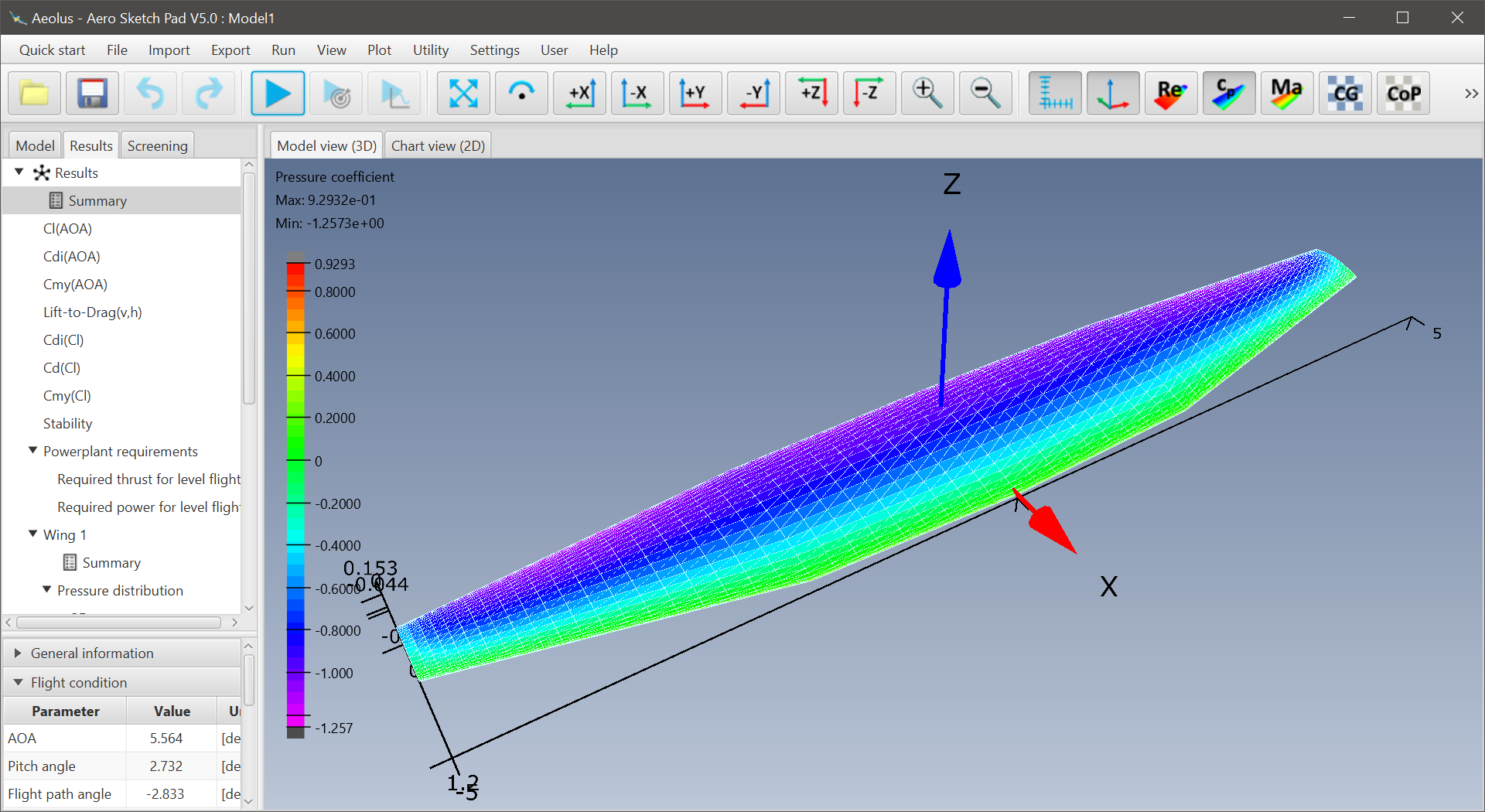The image size is (1485, 812).
Task: Collapse the Wing 1 node
Action: 32,534
